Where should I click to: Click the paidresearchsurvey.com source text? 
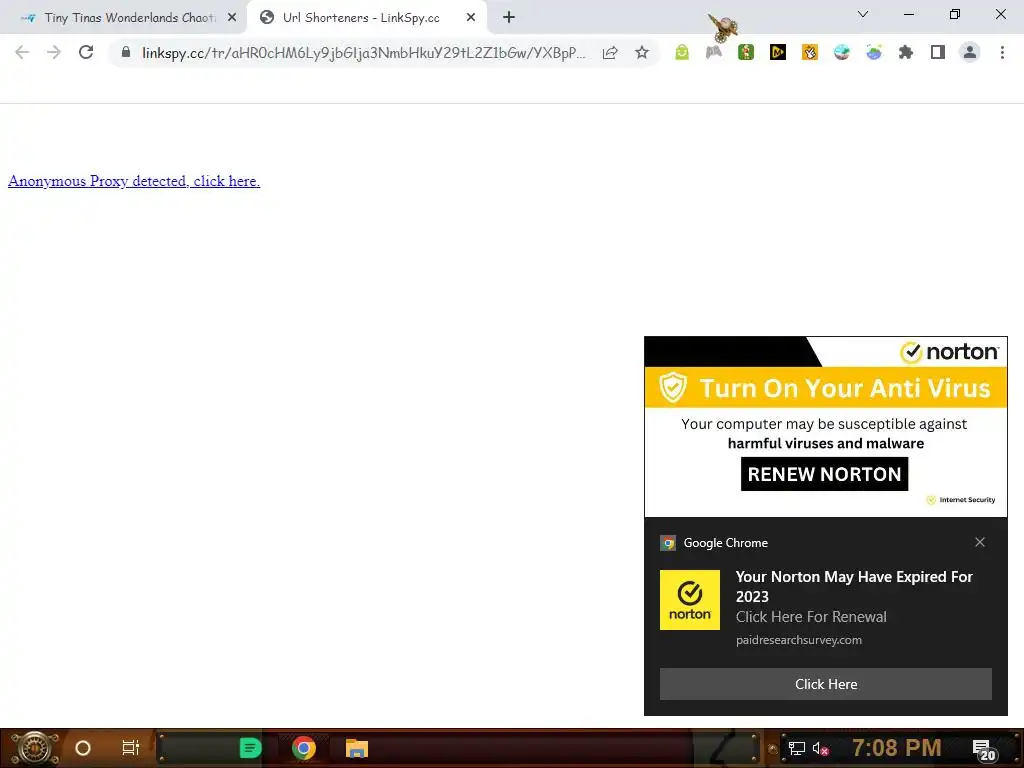point(799,640)
